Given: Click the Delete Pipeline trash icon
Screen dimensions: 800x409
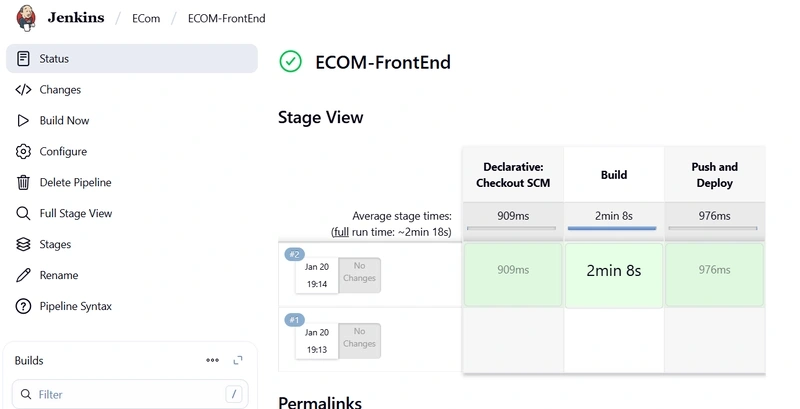Looking at the screenshot, I should click(23, 183).
